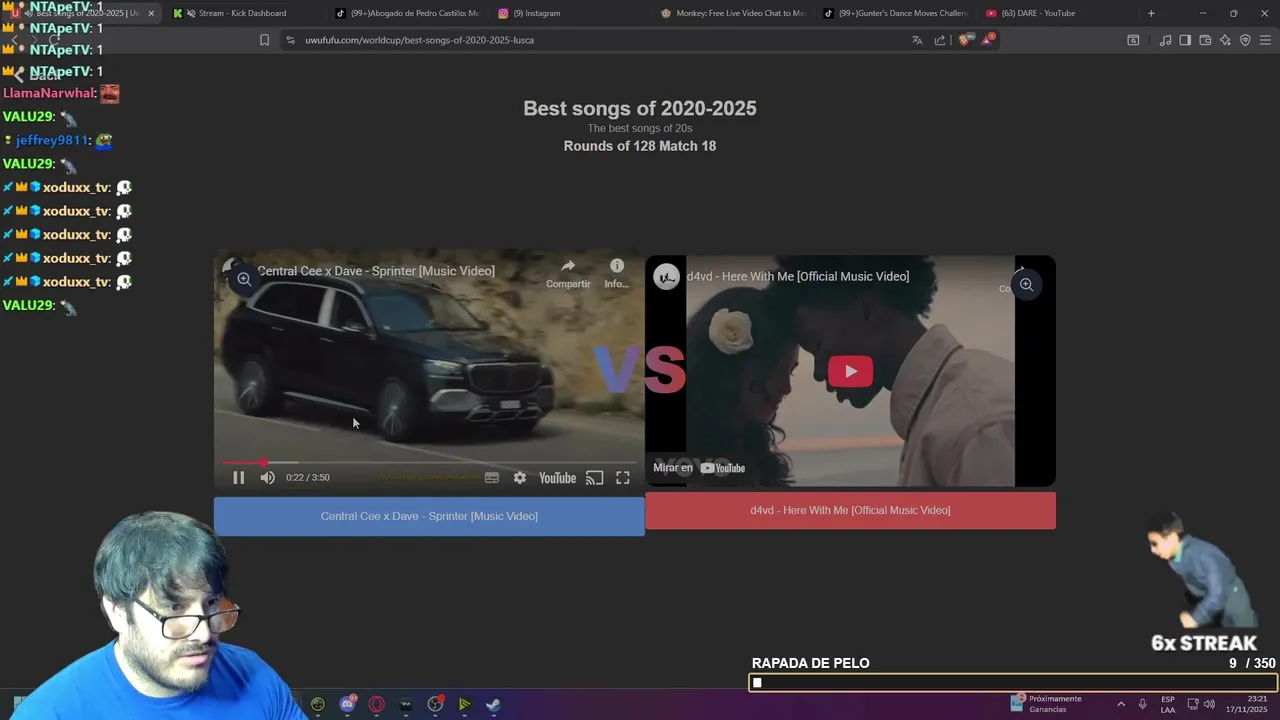Open YouTube player settings gear

(x=520, y=478)
